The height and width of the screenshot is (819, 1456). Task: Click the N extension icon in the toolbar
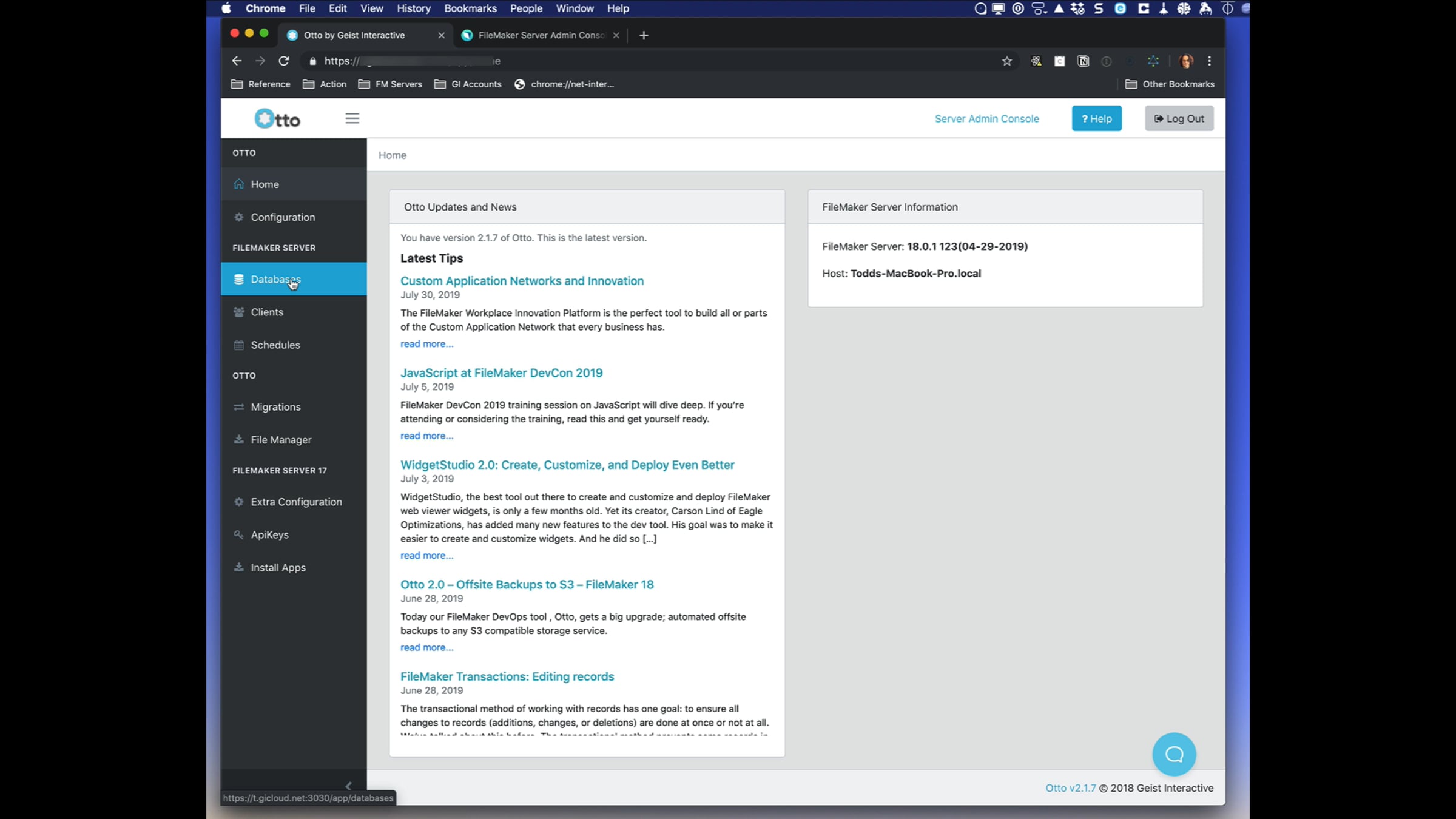(1083, 61)
